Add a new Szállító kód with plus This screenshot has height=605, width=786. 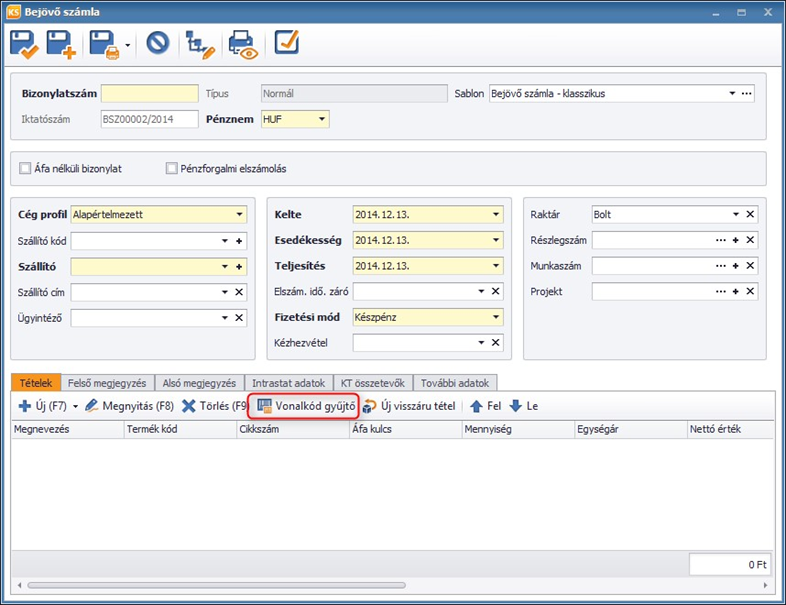239,241
